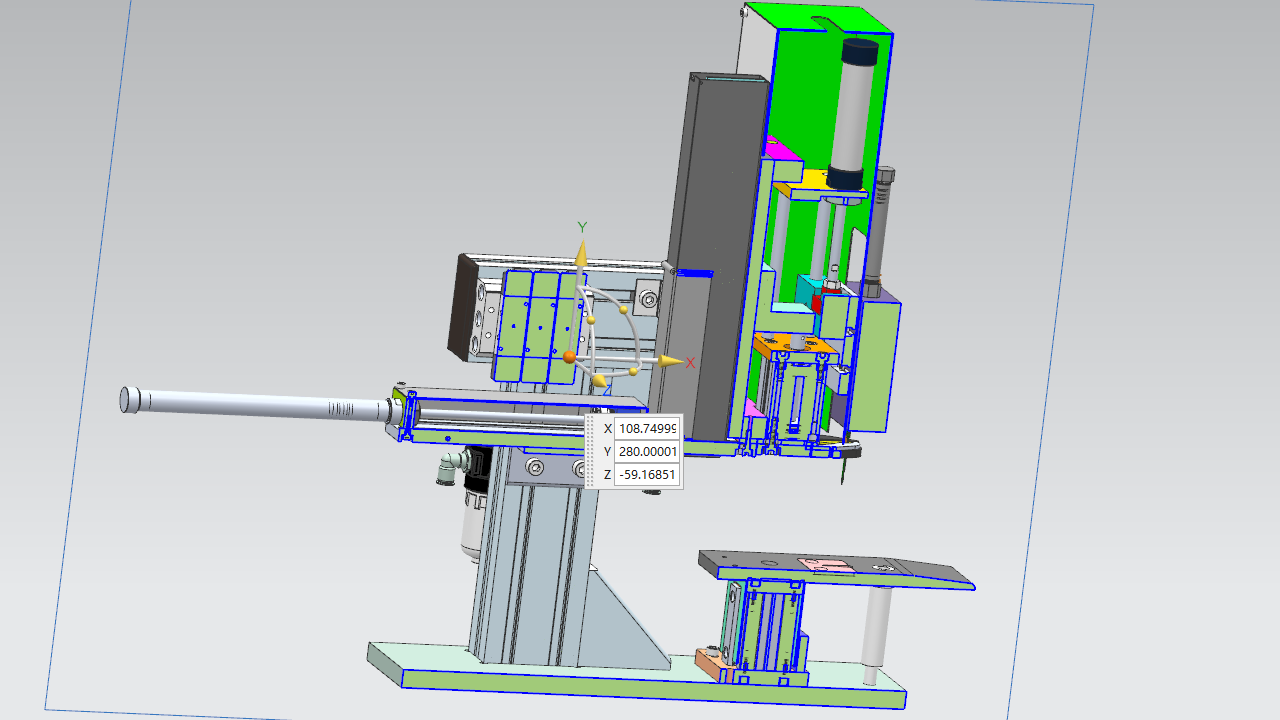Select the yellow Z-axis arrowhead of the manipulator
The height and width of the screenshot is (720, 1280).
599,381
